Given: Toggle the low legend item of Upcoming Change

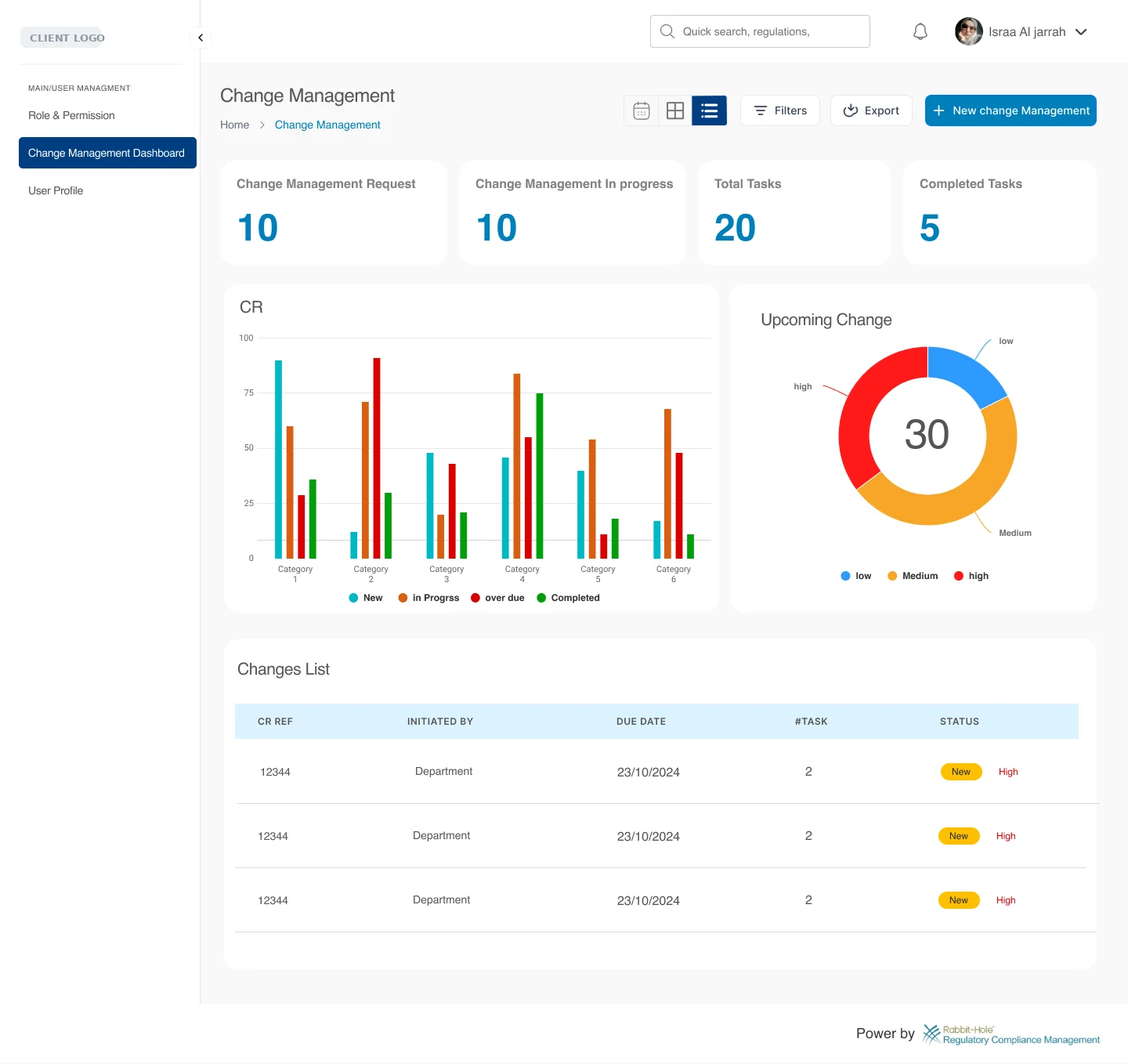Looking at the screenshot, I should [x=856, y=576].
